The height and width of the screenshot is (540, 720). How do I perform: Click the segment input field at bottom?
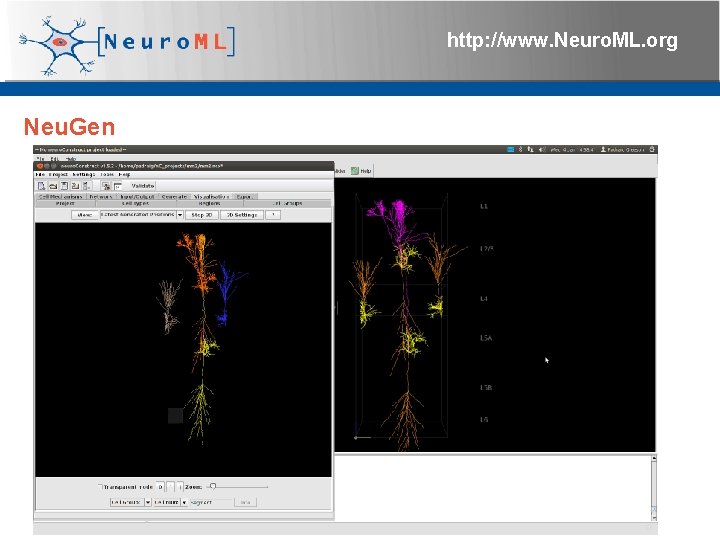(211, 502)
